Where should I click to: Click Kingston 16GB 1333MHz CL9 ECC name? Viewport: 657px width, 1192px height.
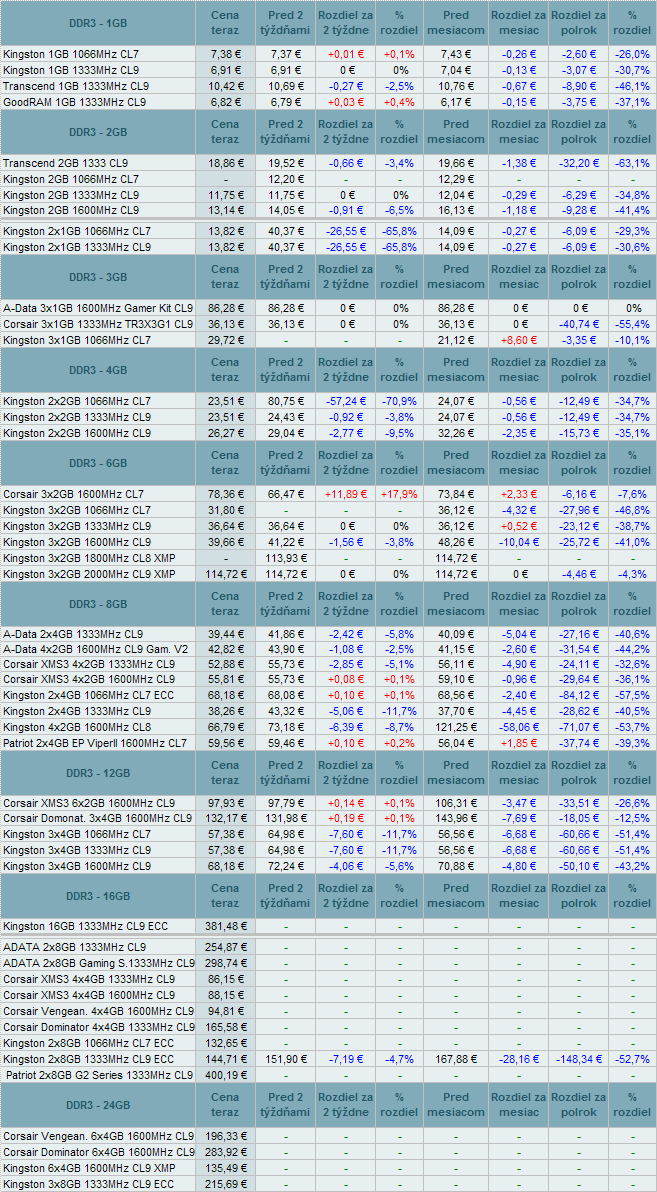[x=85, y=926]
